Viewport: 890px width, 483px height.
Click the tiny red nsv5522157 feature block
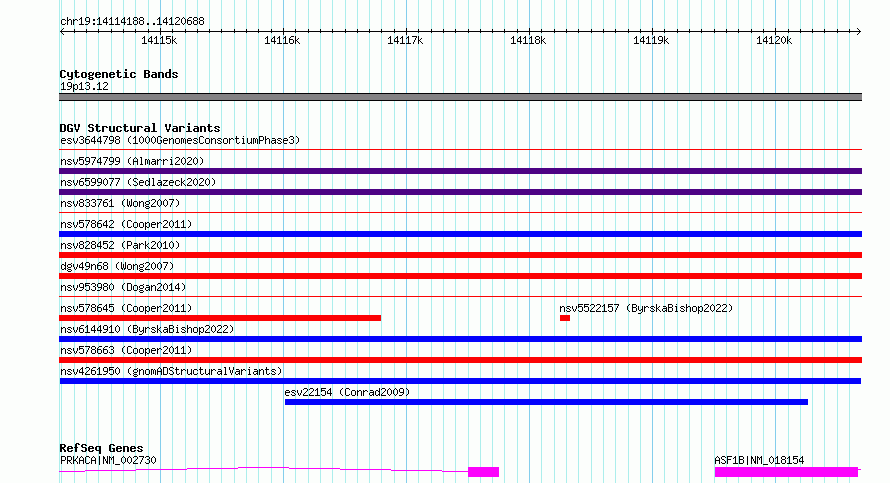[565, 318]
